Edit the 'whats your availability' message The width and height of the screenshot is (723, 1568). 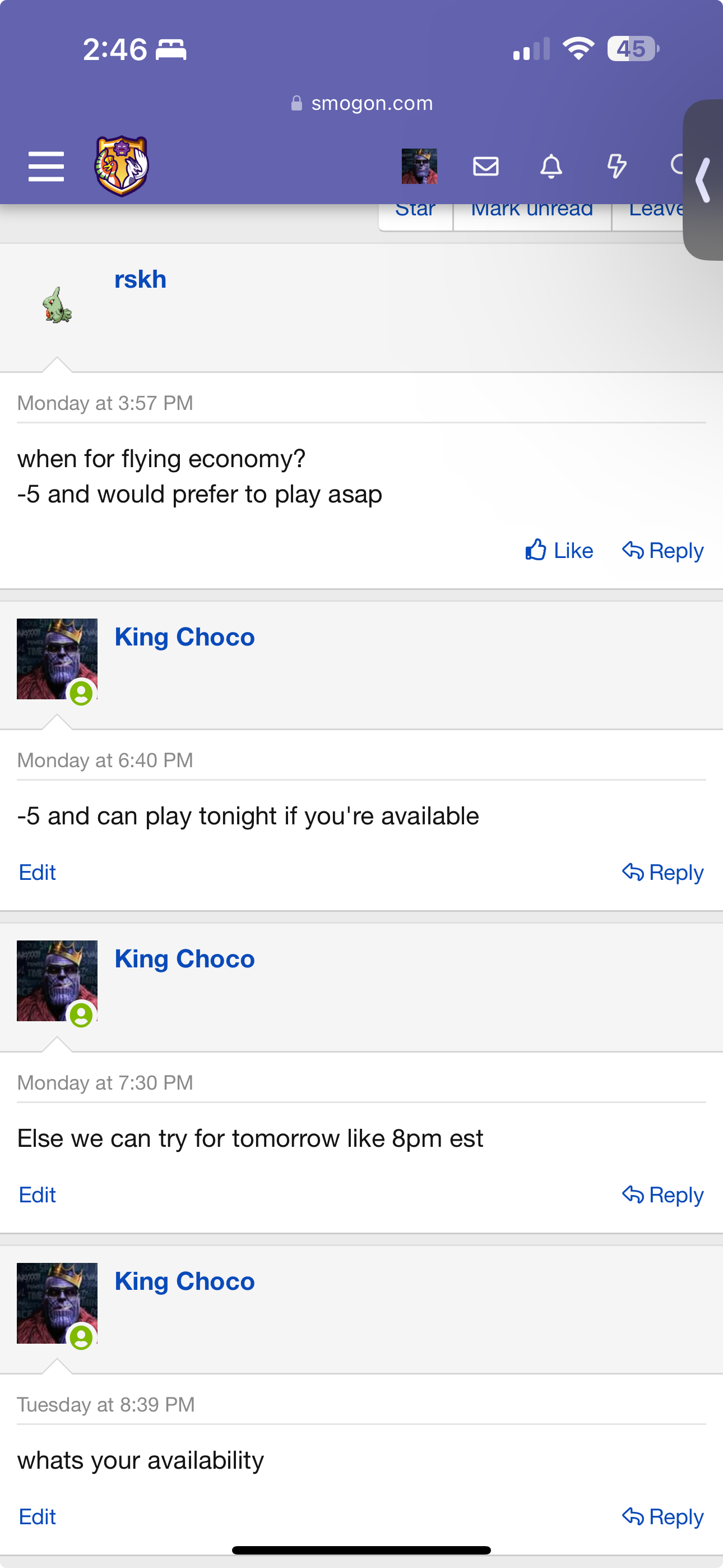pyautogui.click(x=37, y=1517)
